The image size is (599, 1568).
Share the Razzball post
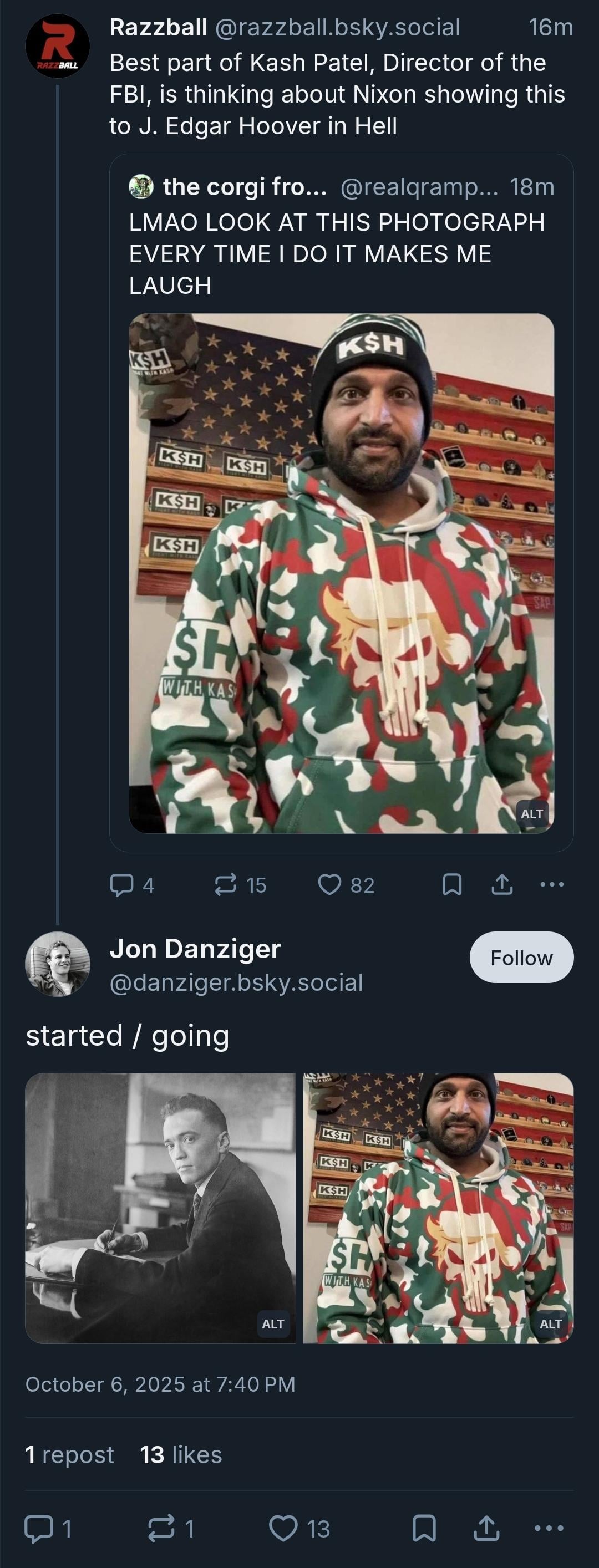coord(501,884)
